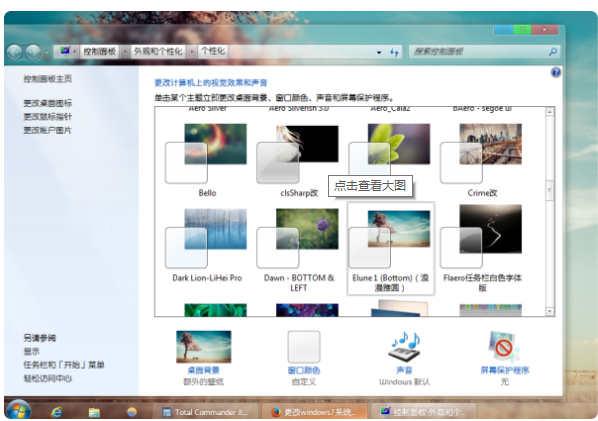Expand arrow after 控制面板 breadcrumb
This screenshot has height=421, width=598.
point(125,51)
